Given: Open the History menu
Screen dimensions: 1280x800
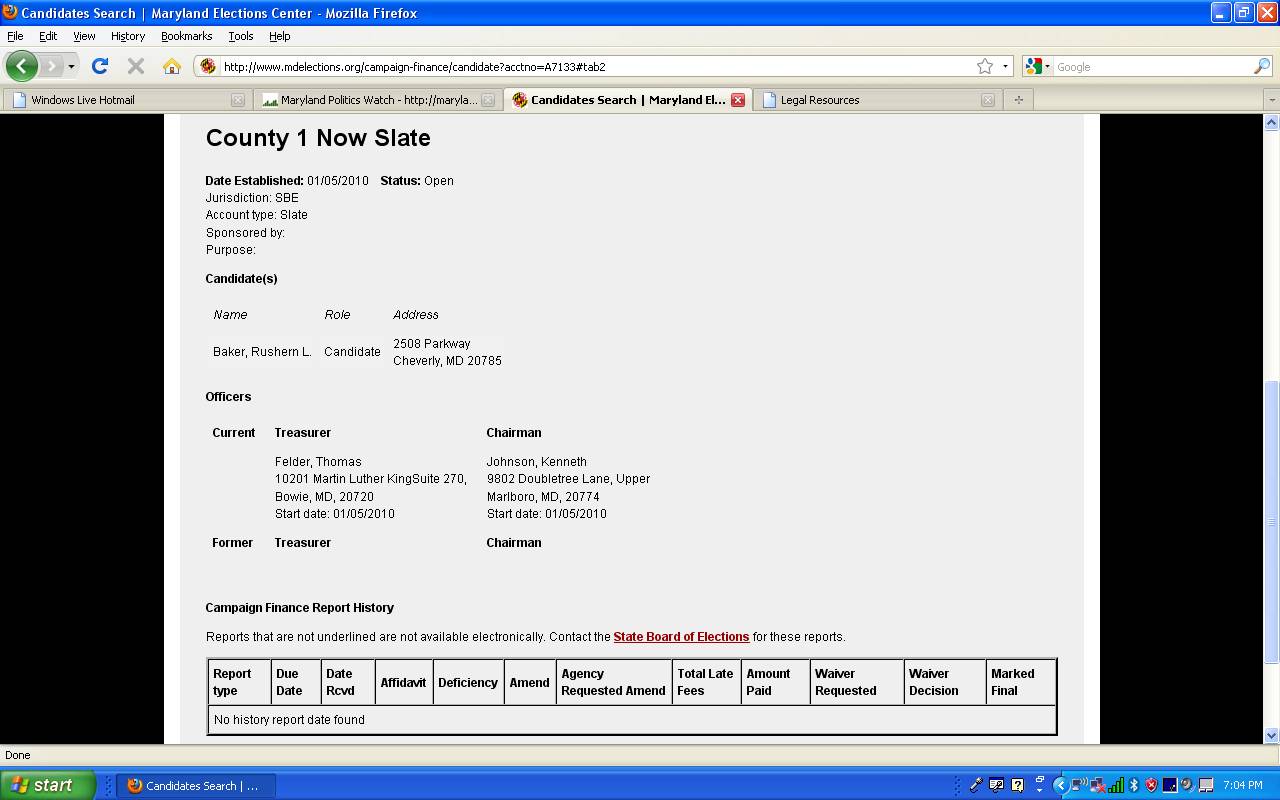Looking at the screenshot, I should point(128,36).
